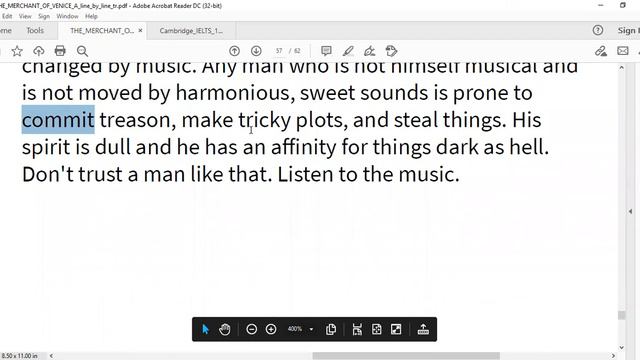Zoom out with minus button
Image resolution: width=640 pixels, height=360 pixels.
pos(251,329)
